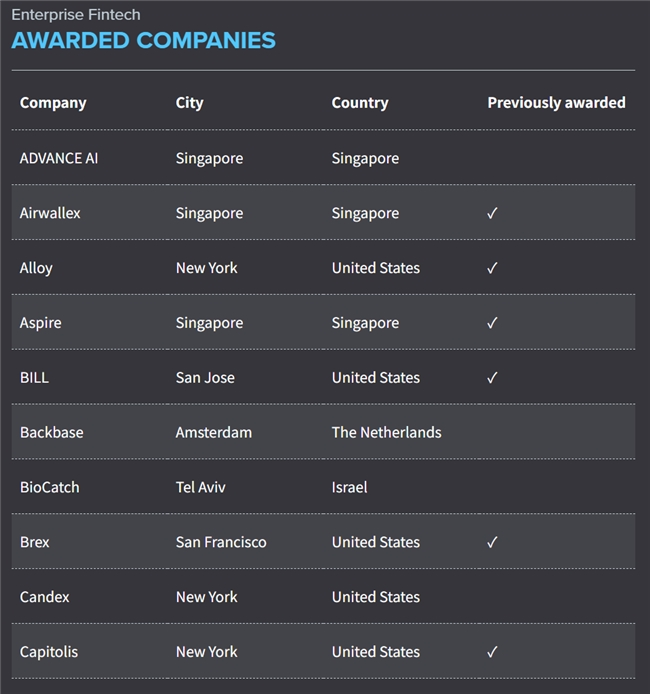The height and width of the screenshot is (694, 650).
Task: Click the Amsterdam city cell
Action: 213,432
